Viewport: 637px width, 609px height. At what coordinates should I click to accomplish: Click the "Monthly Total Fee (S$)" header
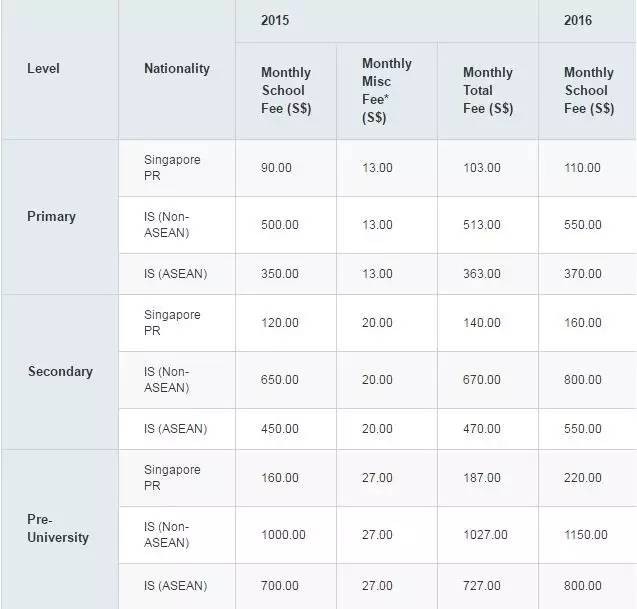(x=487, y=90)
